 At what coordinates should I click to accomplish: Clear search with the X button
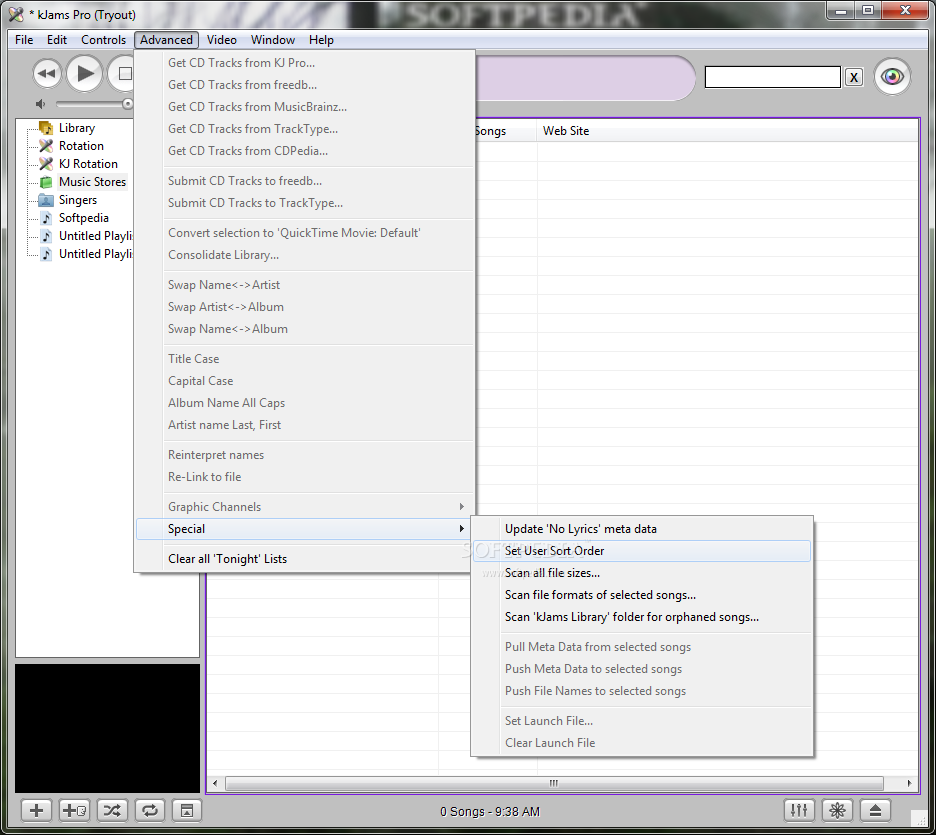[854, 78]
